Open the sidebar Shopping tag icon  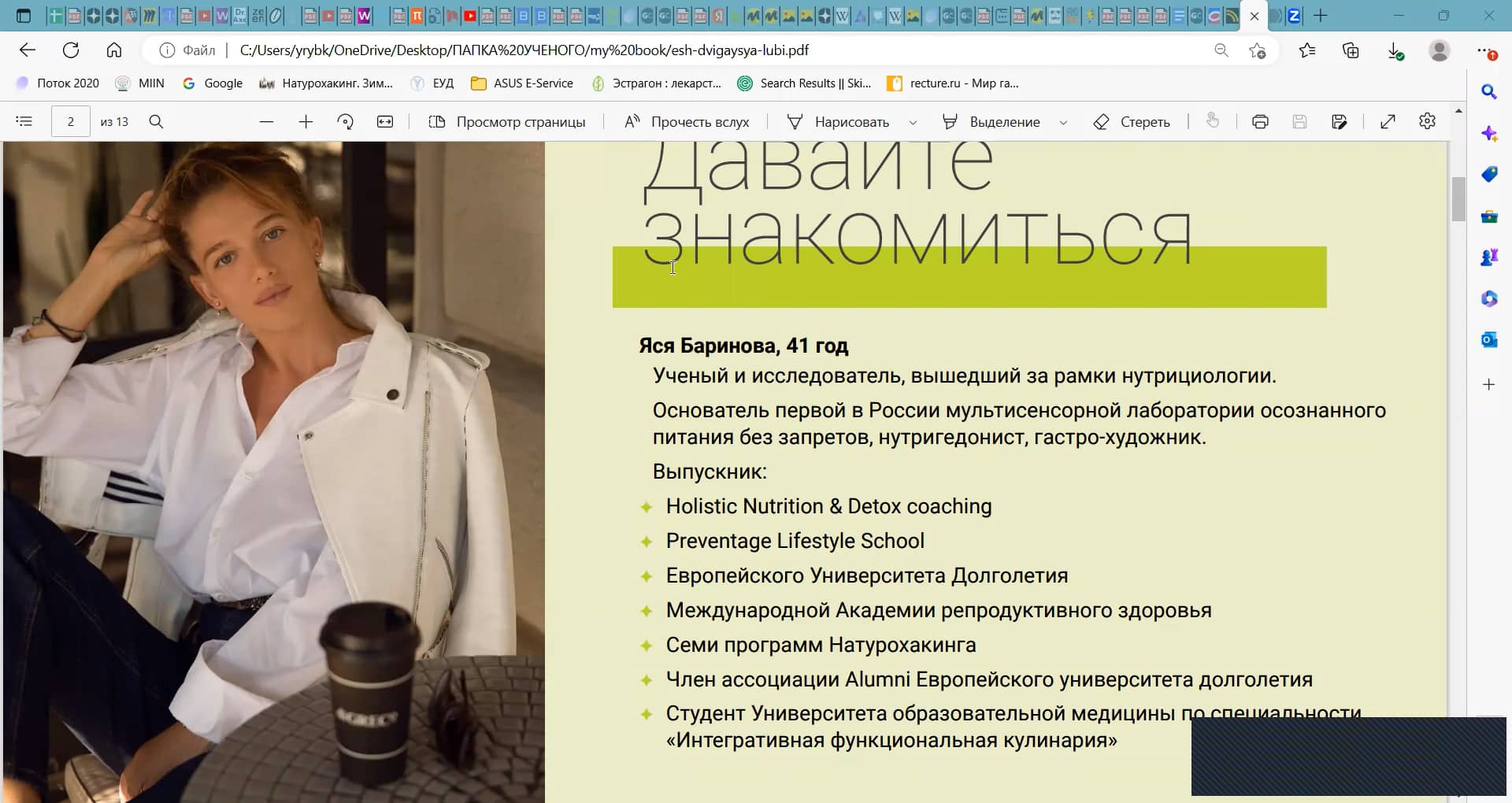(1488, 174)
